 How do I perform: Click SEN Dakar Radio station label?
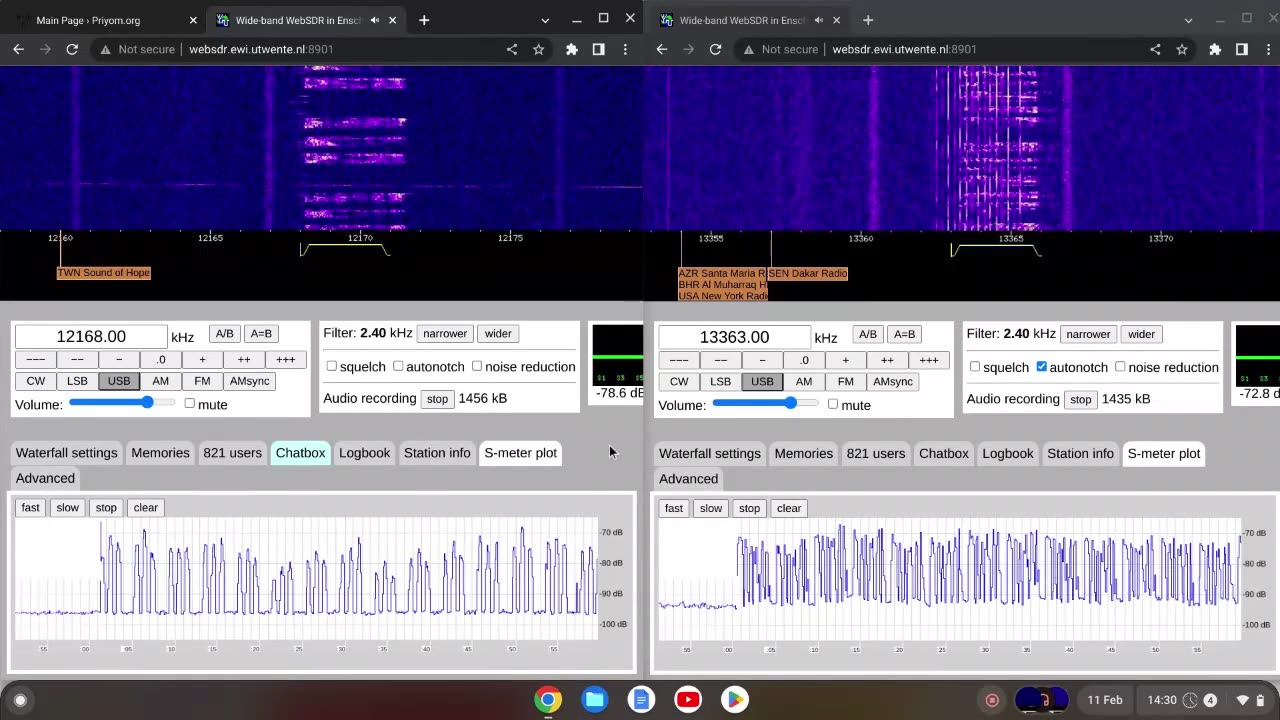point(808,273)
